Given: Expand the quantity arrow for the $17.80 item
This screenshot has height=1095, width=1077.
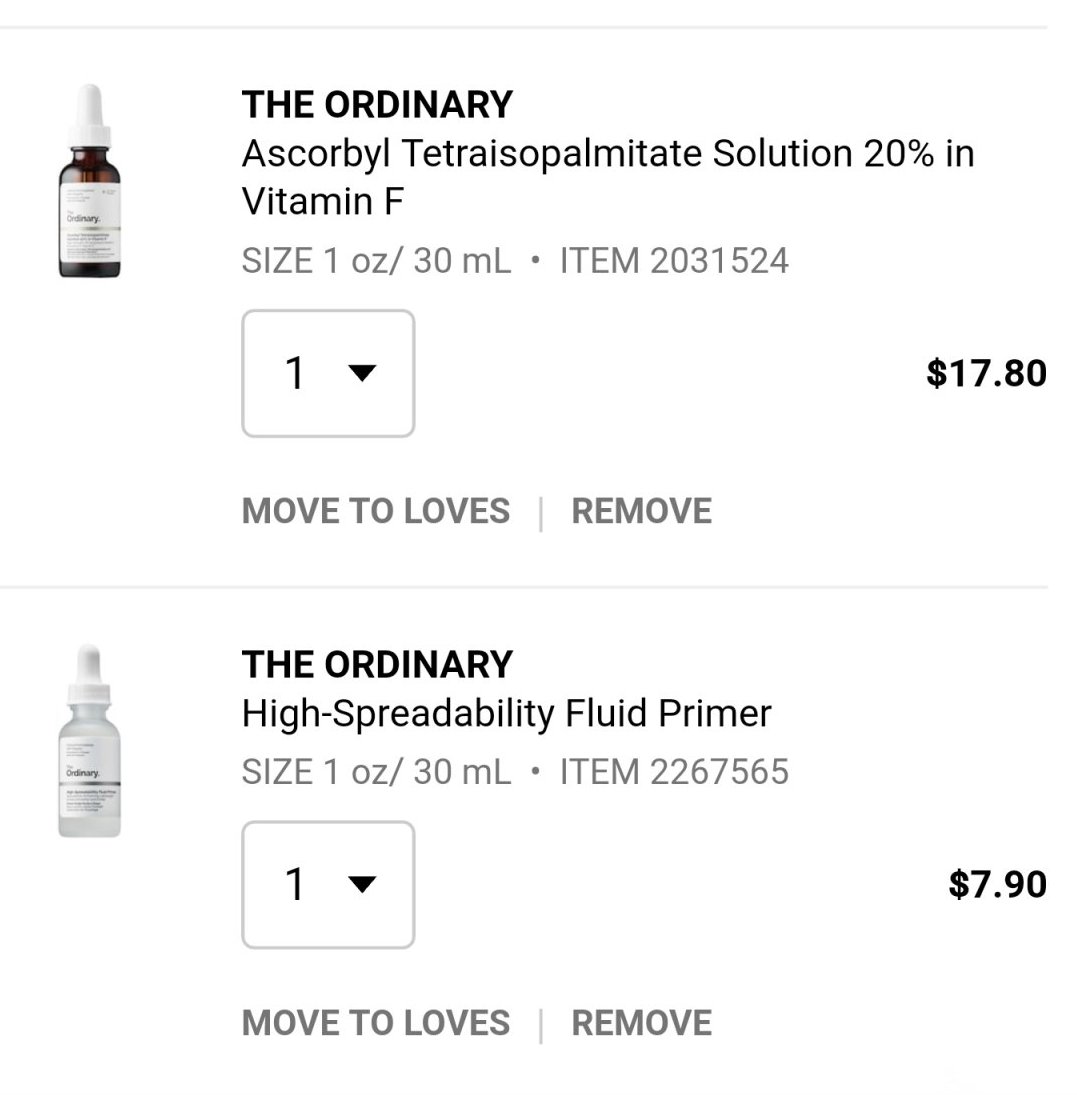Looking at the screenshot, I should [x=361, y=374].
